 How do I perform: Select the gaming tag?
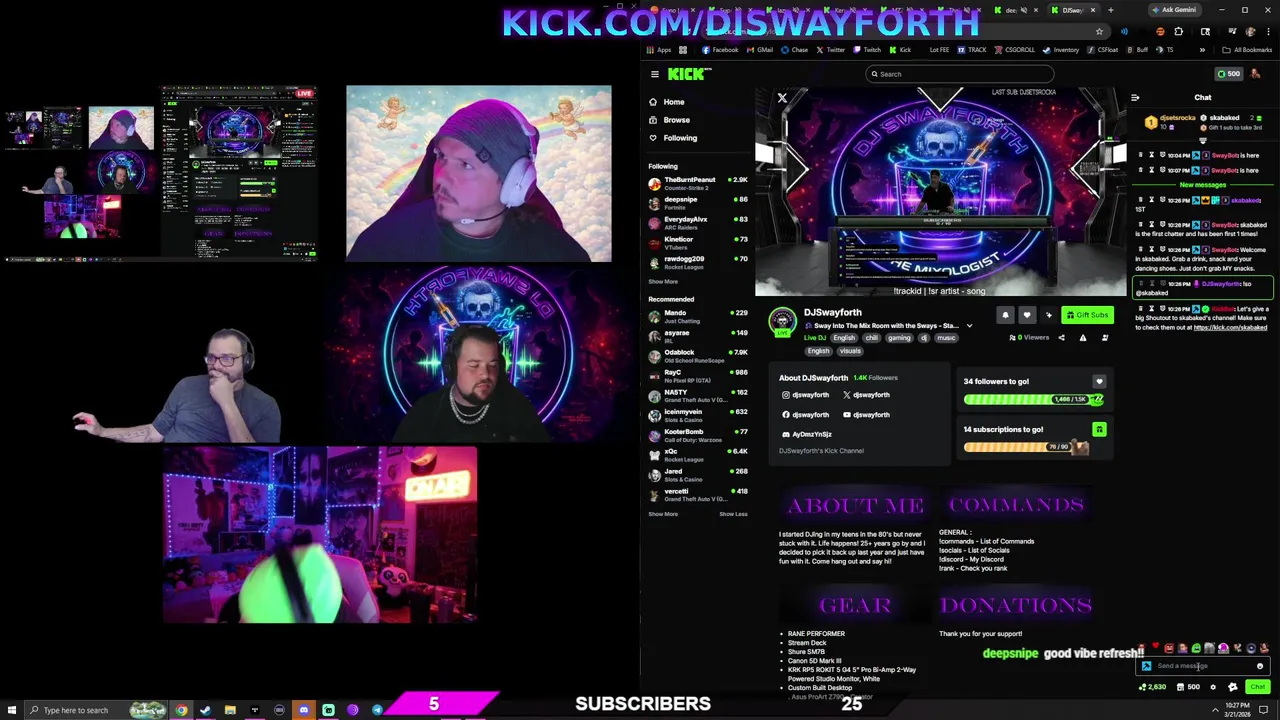coord(899,338)
